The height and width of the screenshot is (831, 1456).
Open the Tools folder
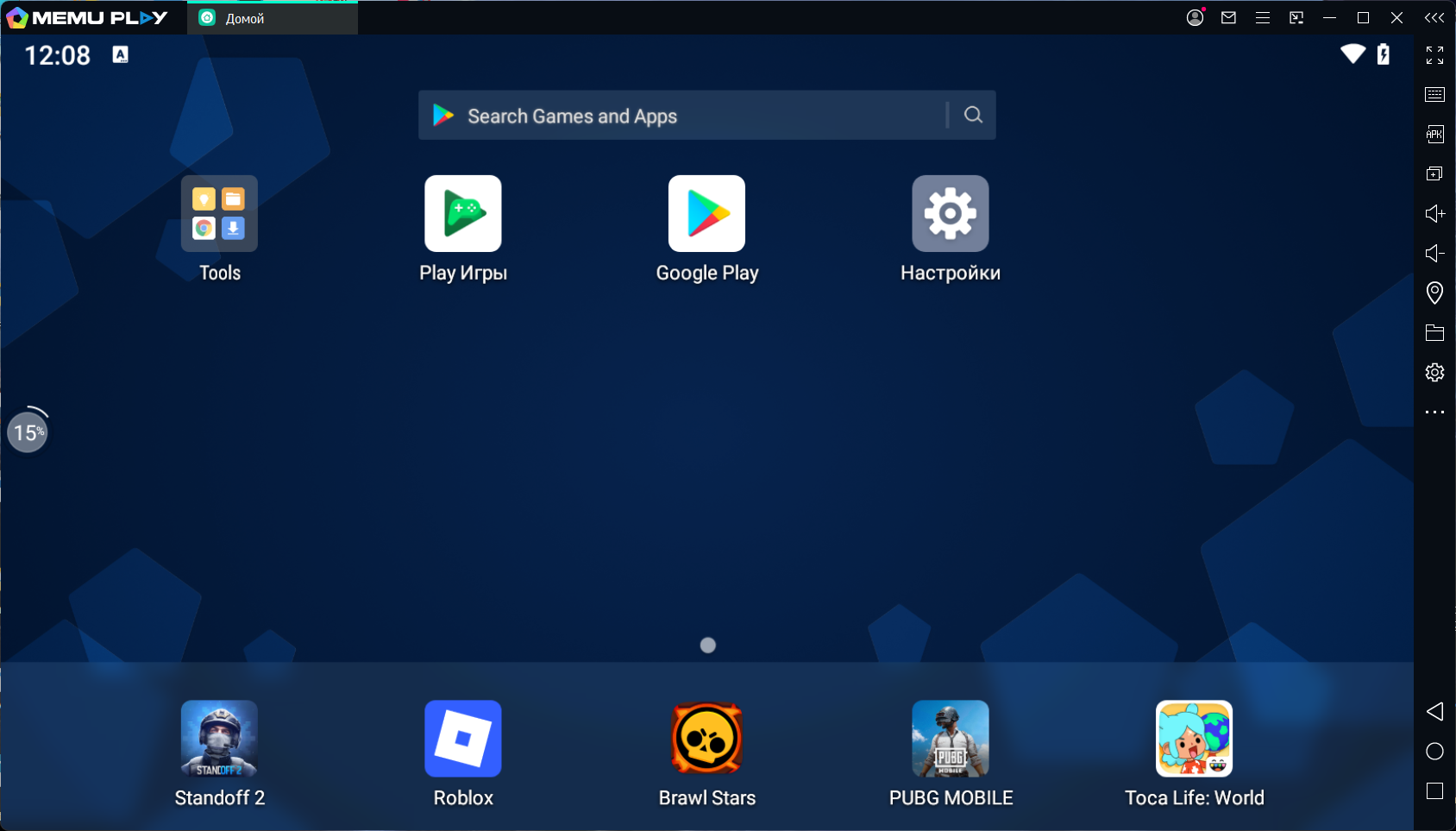(x=219, y=214)
